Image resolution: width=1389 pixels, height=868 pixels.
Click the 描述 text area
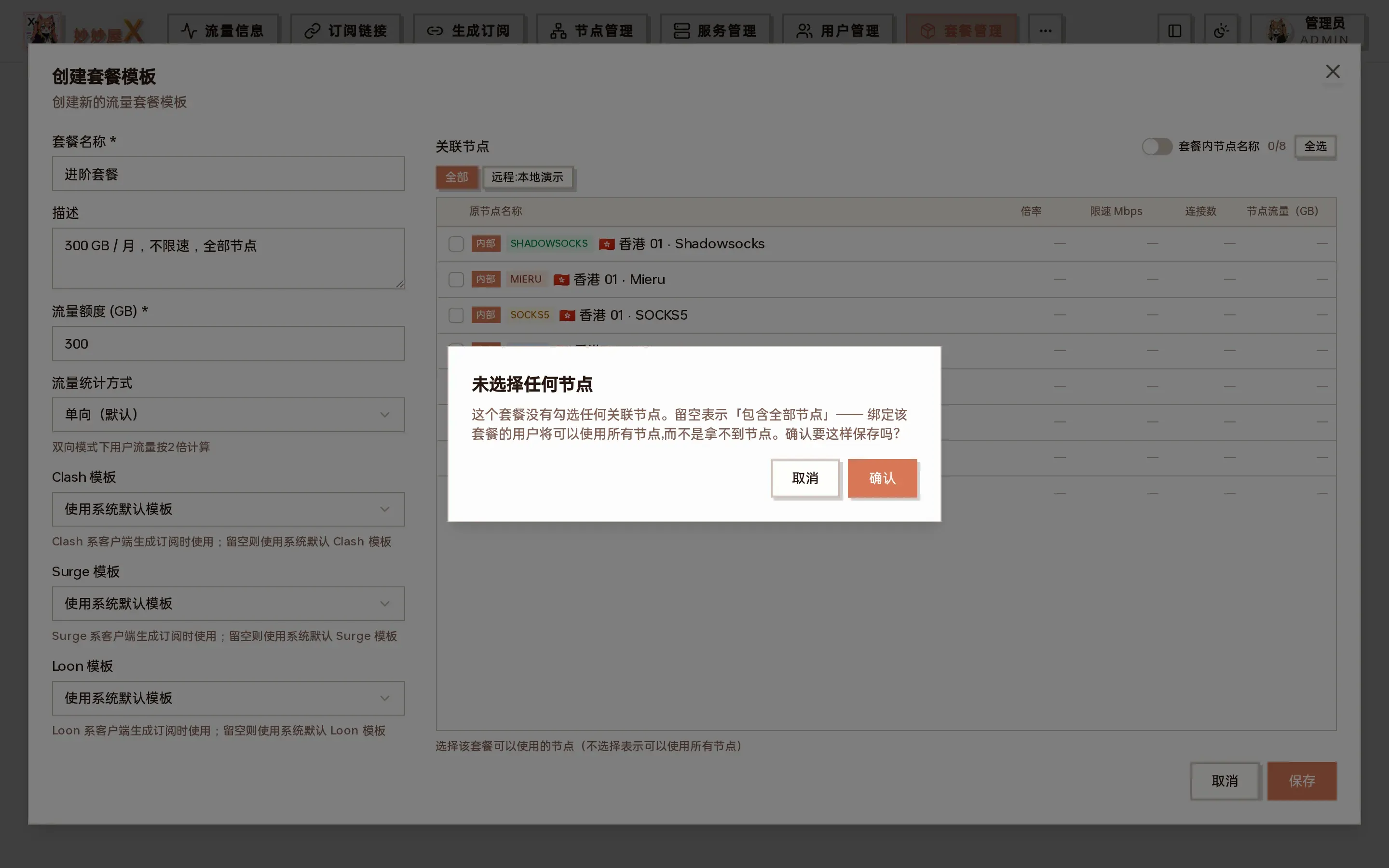click(x=229, y=258)
